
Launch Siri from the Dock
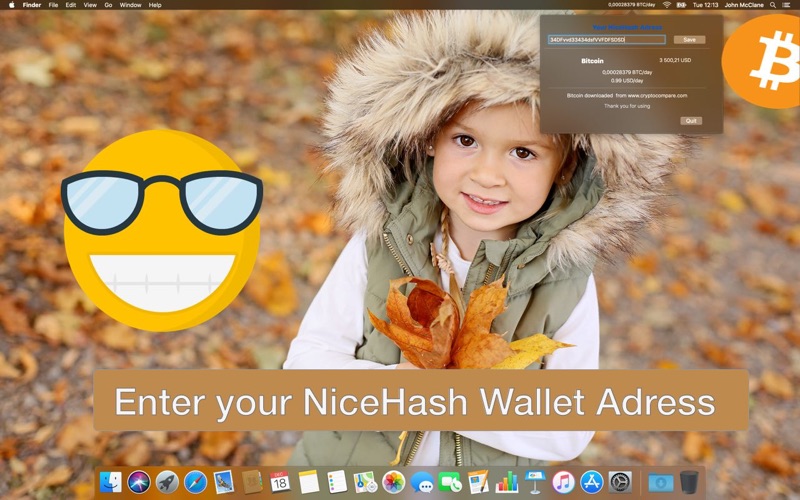click(139, 482)
